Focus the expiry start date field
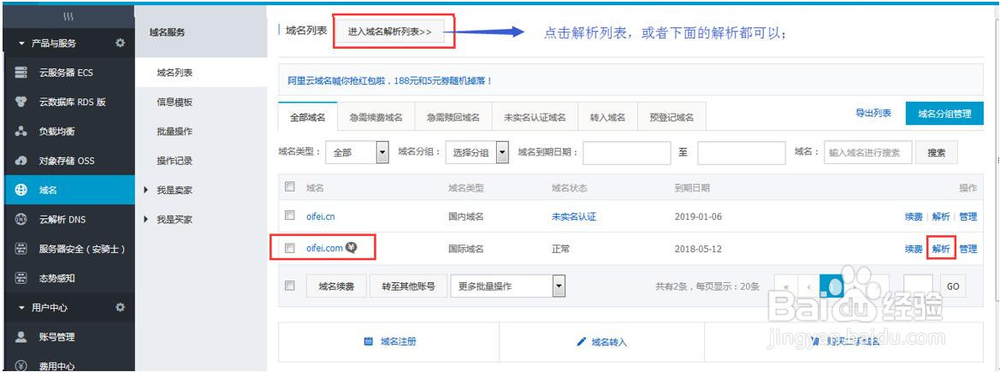Image resolution: width=1000 pixels, height=372 pixels. [x=626, y=153]
